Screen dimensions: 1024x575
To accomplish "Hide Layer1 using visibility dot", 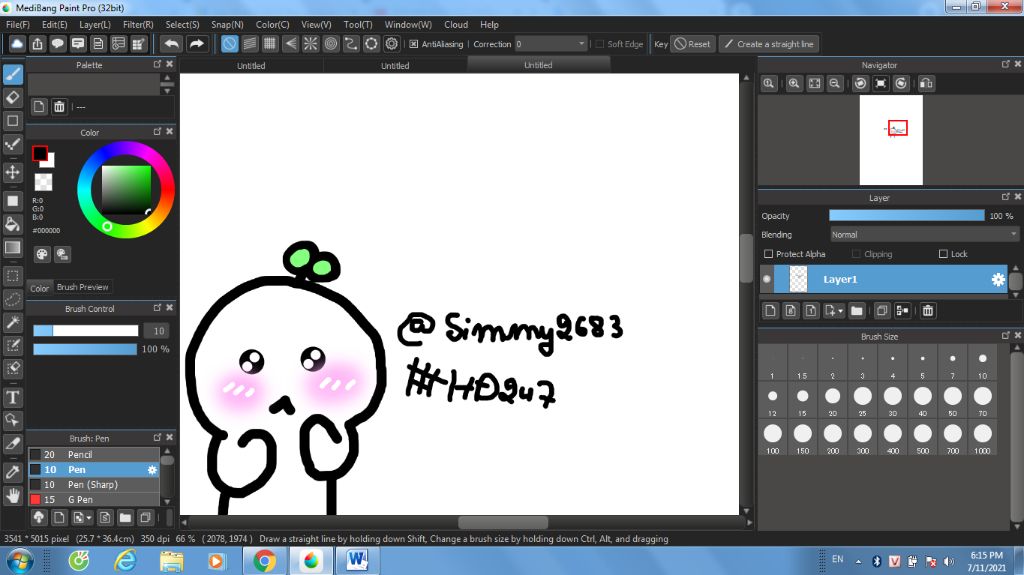I will 767,279.
